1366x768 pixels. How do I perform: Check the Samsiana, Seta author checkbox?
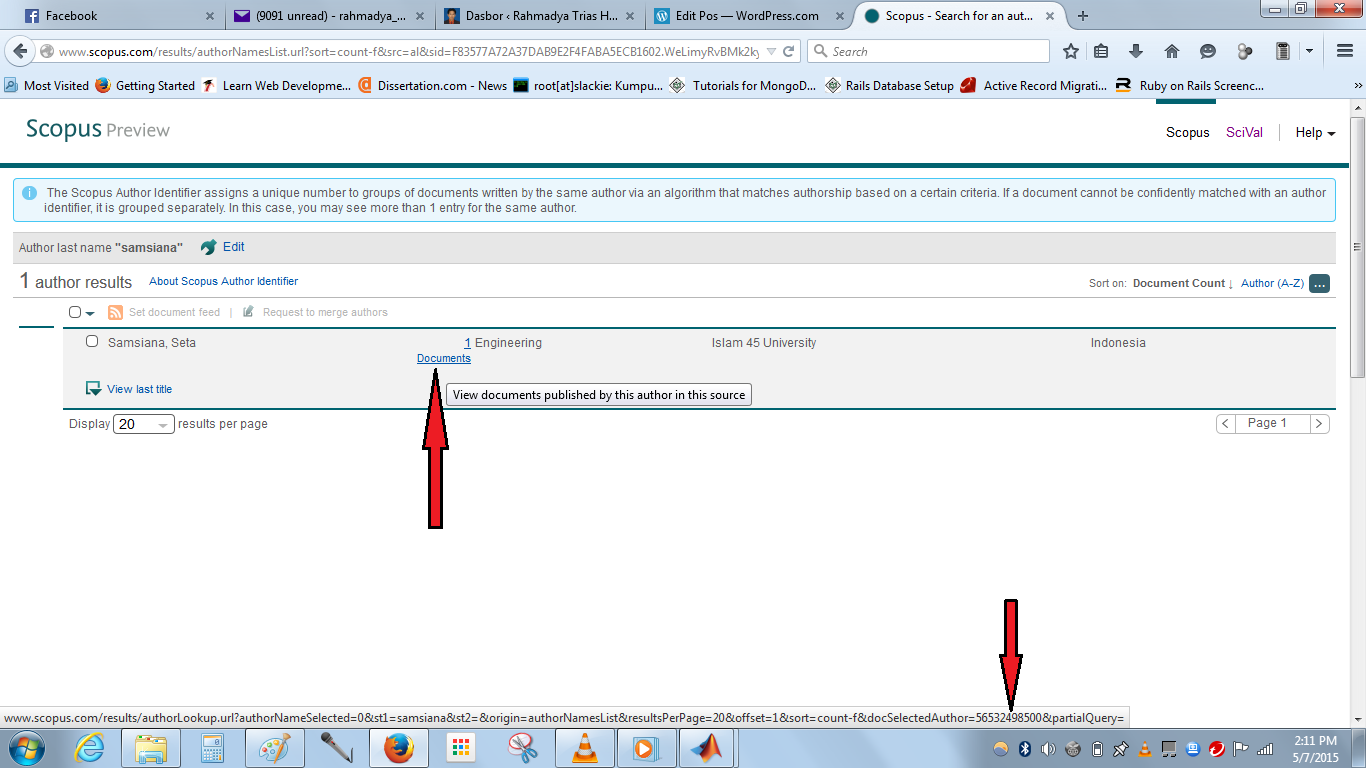point(92,342)
